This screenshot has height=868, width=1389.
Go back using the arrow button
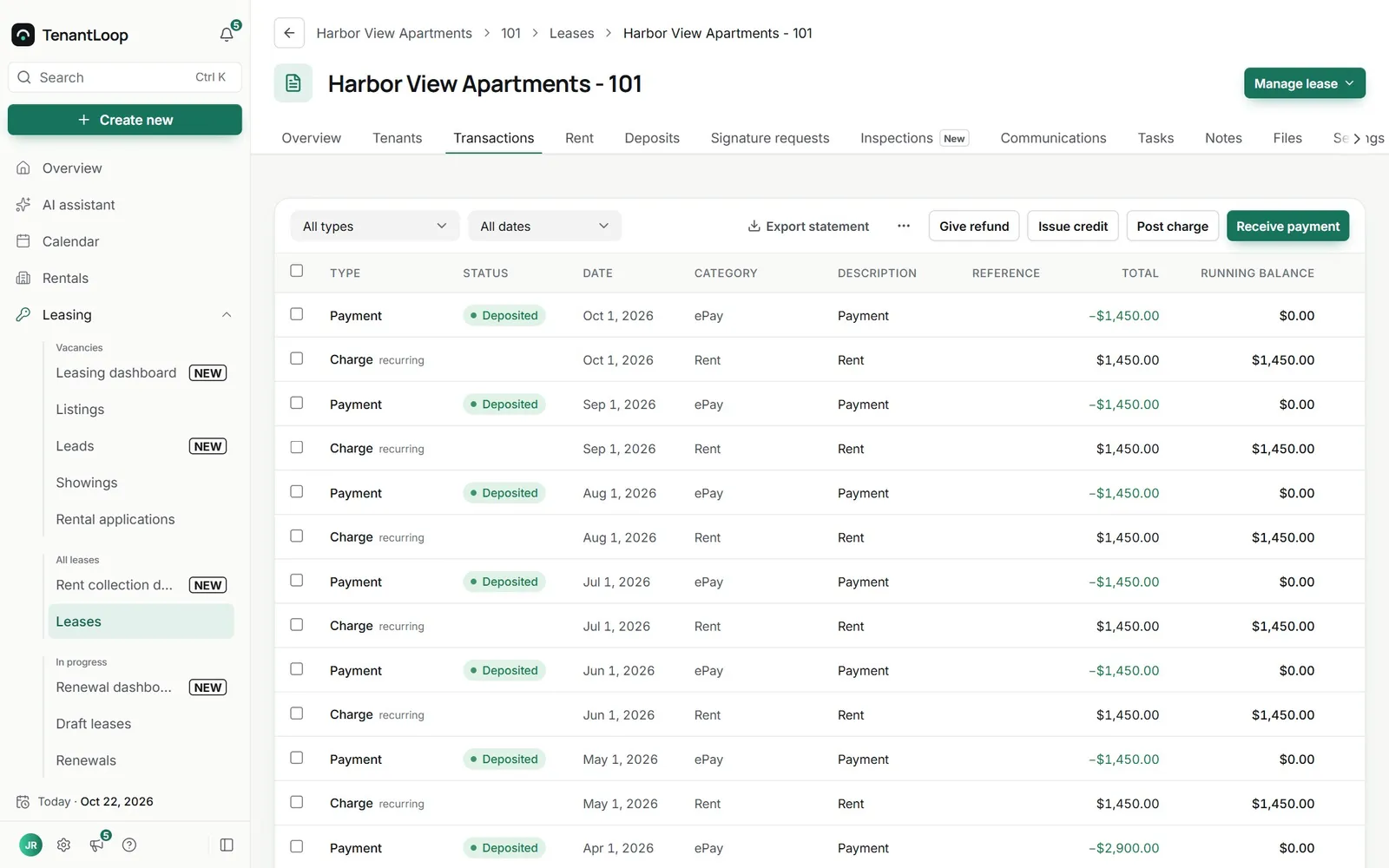pyautogui.click(x=289, y=33)
